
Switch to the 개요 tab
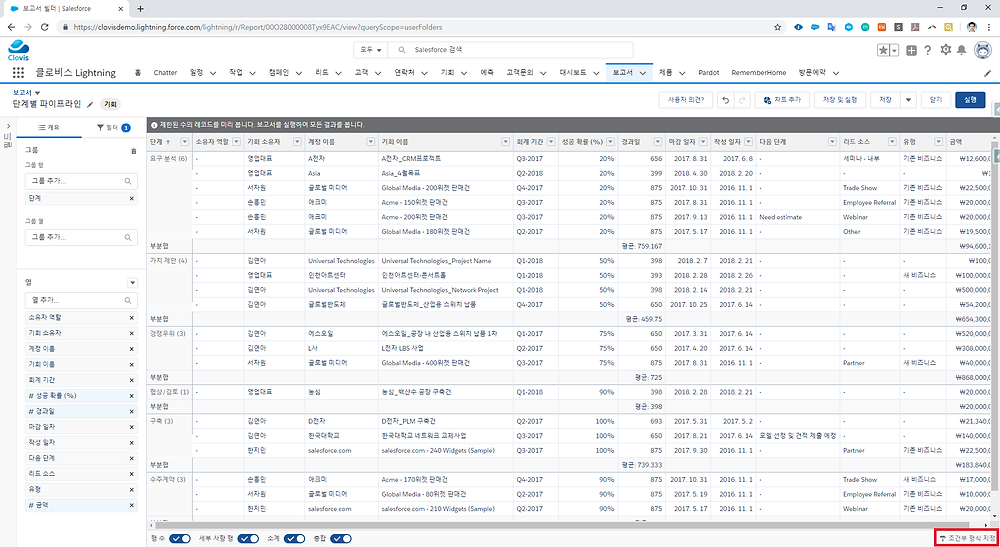tap(49, 128)
